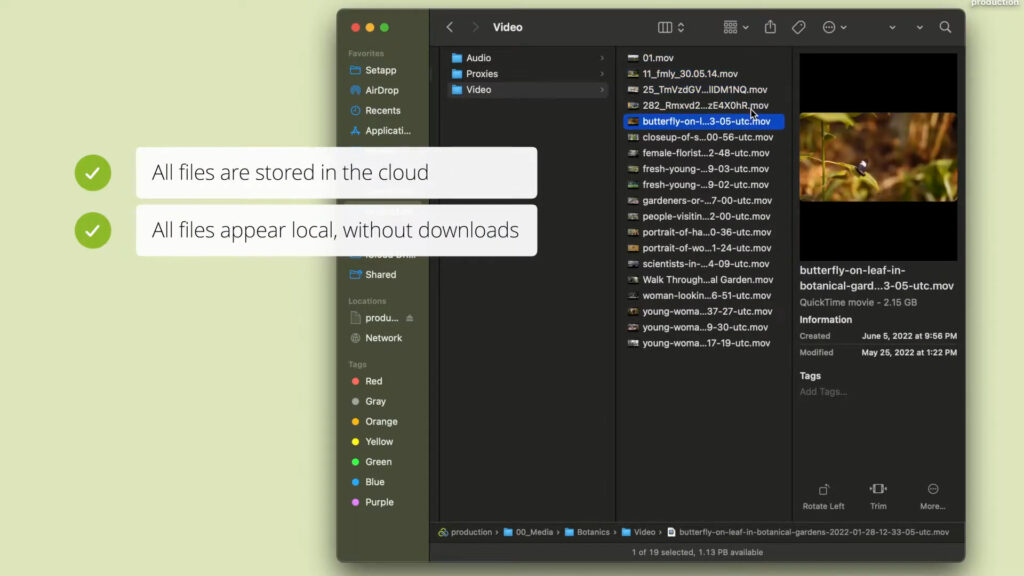
Task: Select the Network location in sidebar
Action: point(383,338)
